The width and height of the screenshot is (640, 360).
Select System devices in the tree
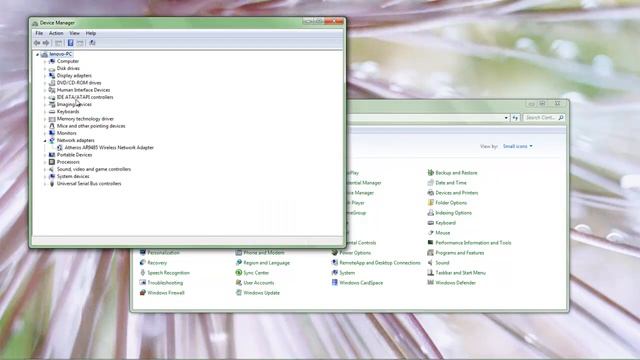[73, 176]
